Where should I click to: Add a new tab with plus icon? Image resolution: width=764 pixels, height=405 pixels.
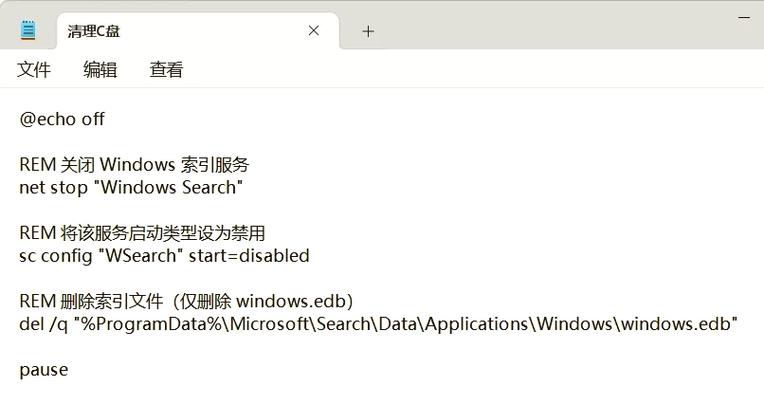[x=368, y=32]
